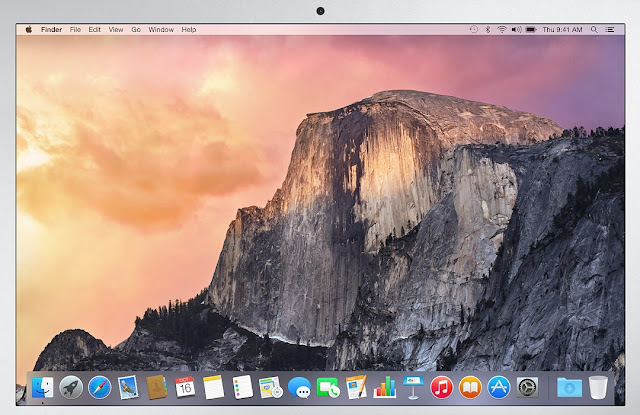The height and width of the screenshot is (415, 640).
Task: Click the battery status icon
Action: click(x=531, y=29)
